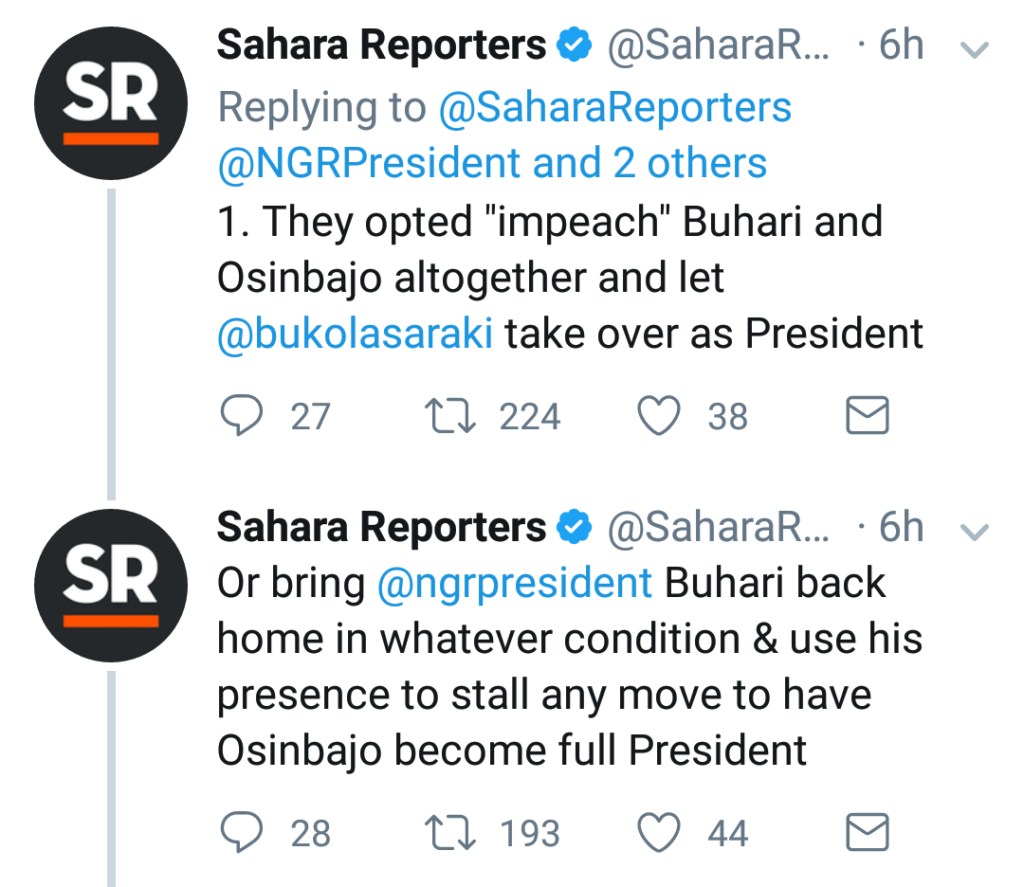
Task: Click the Sahara Reporters name on first tweet
Action: coord(382,45)
